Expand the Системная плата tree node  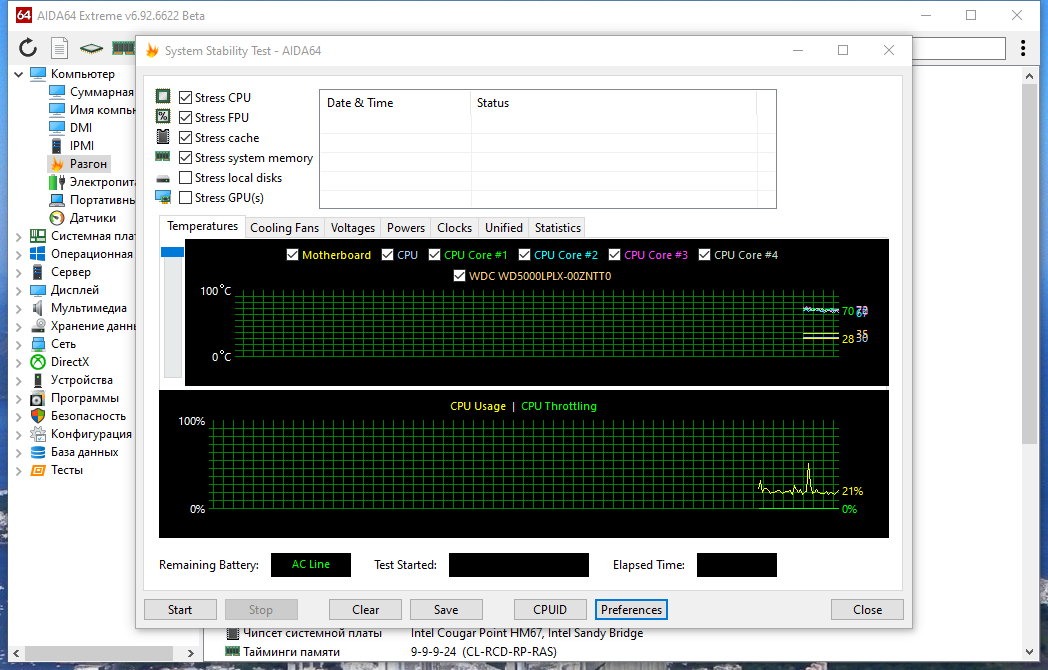click(x=19, y=236)
